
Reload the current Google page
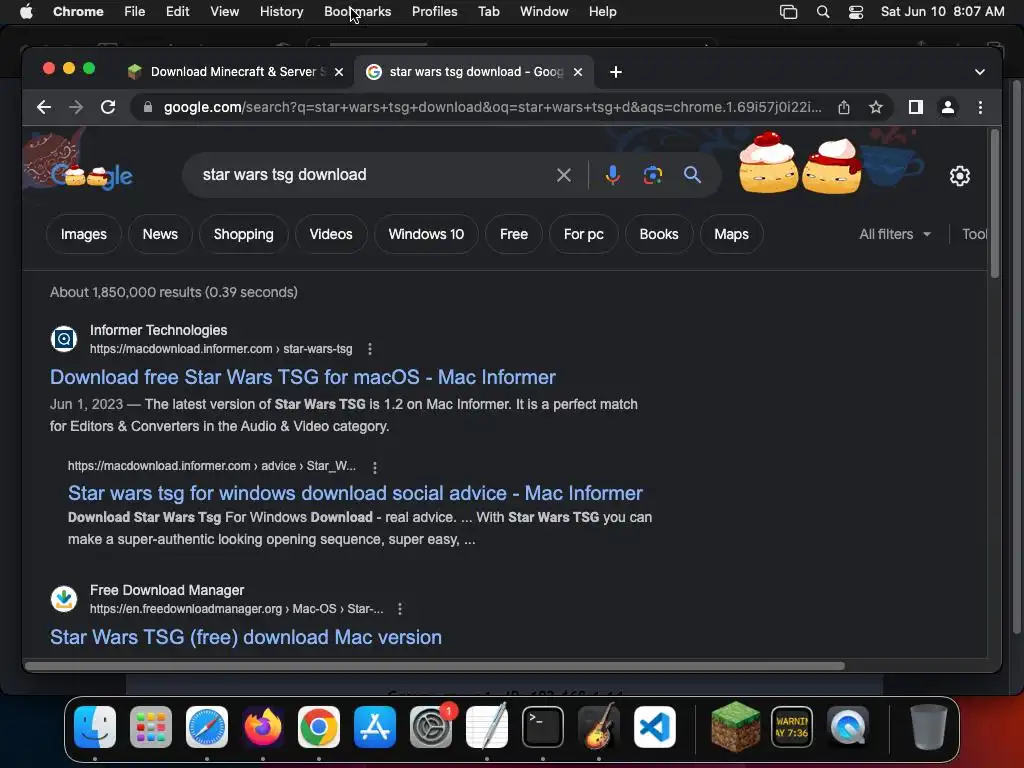(x=108, y=107)
